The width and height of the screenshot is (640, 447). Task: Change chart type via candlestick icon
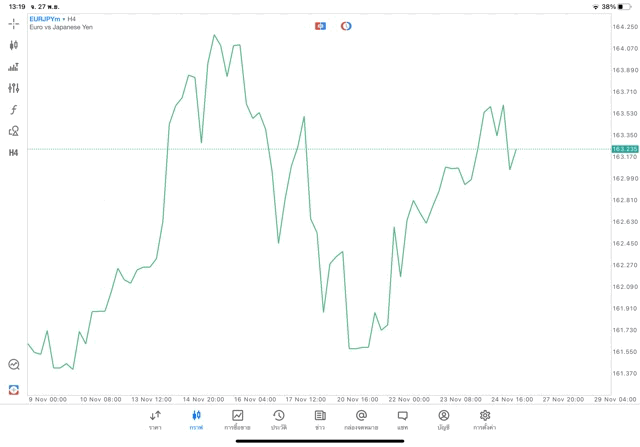14,45
